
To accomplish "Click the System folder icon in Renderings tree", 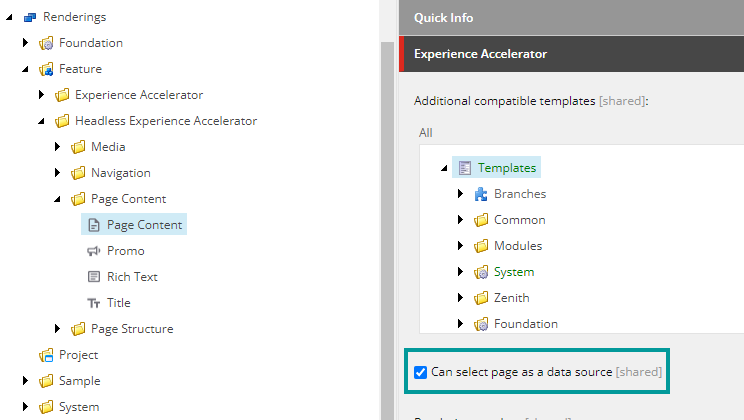I will (46, 407).
